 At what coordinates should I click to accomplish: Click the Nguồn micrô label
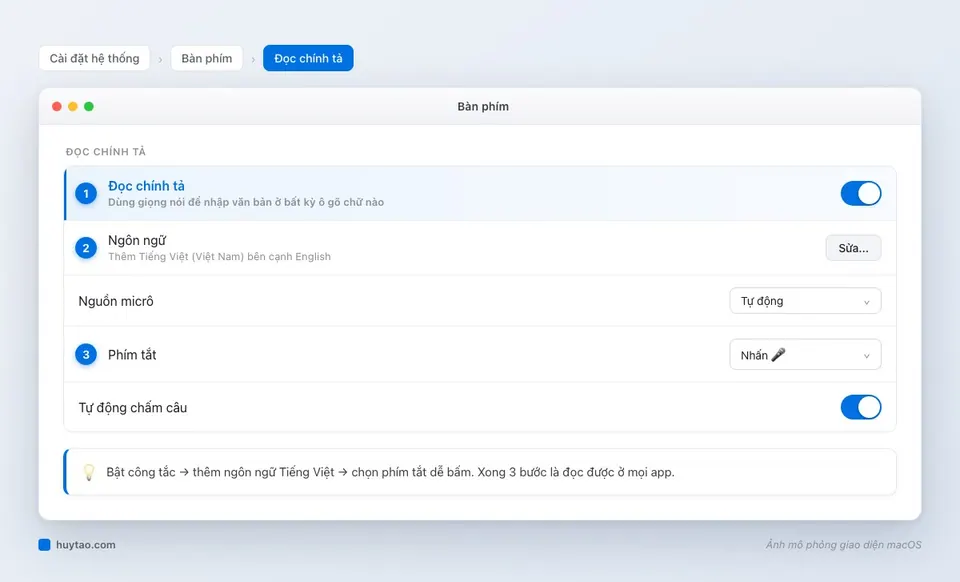[116, 301]
